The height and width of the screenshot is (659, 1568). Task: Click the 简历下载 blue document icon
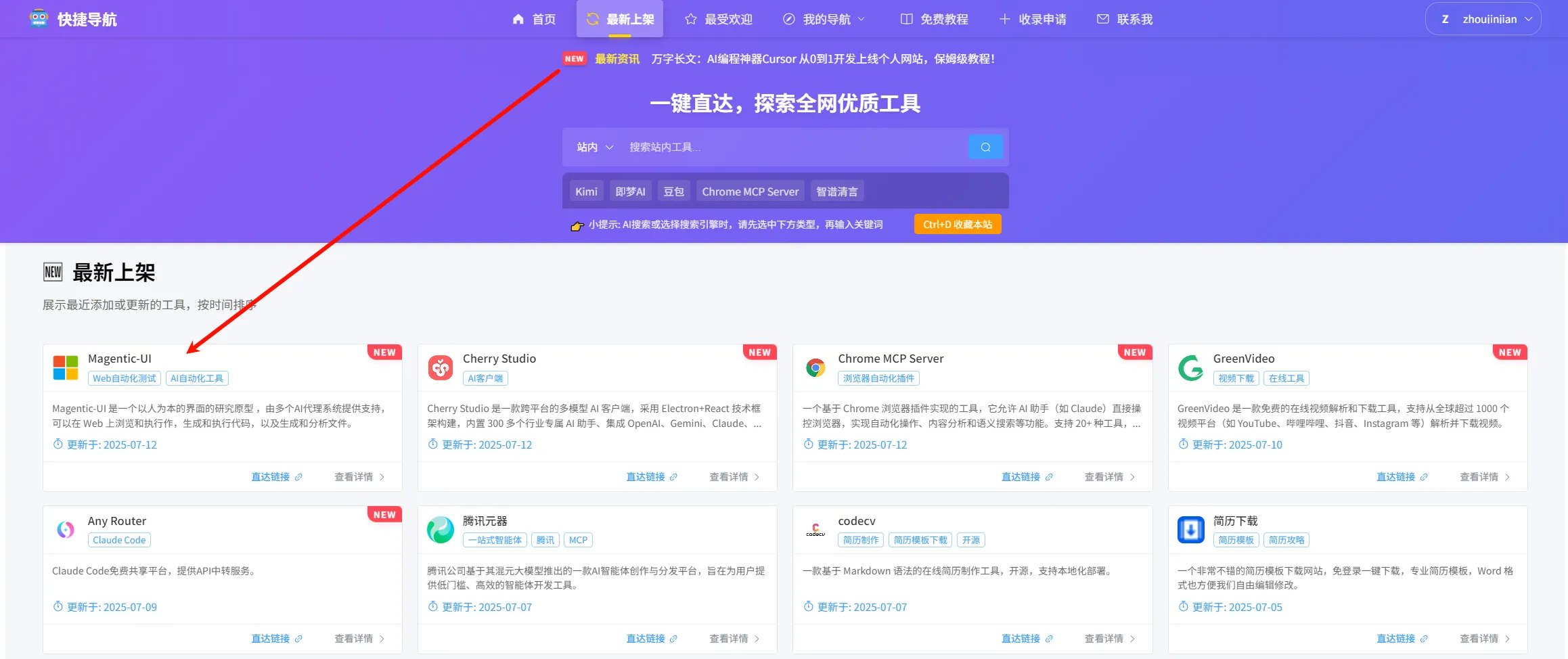tap(1190, 530)
